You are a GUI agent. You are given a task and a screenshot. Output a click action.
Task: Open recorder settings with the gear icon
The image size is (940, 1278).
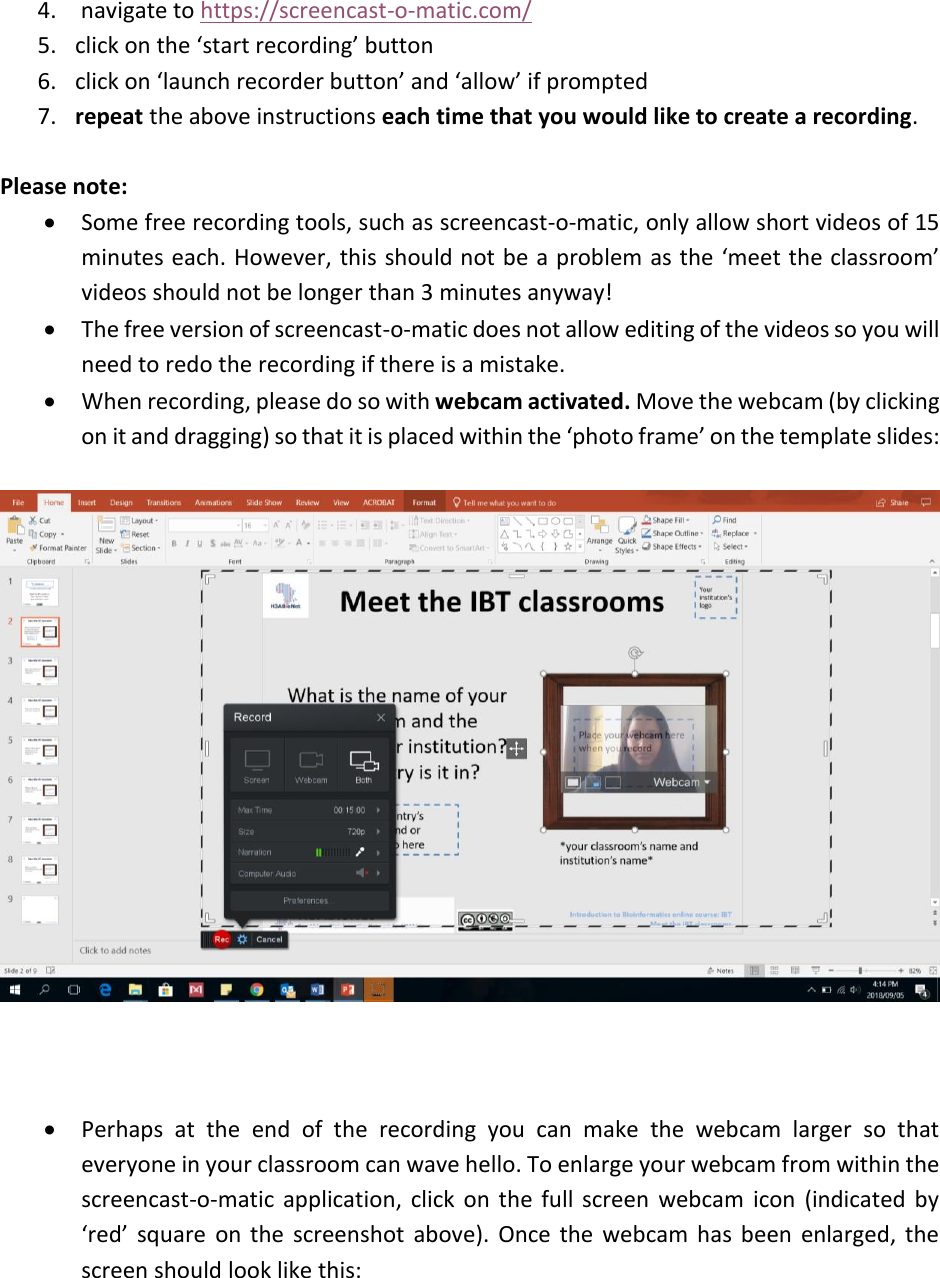(243, 939)
